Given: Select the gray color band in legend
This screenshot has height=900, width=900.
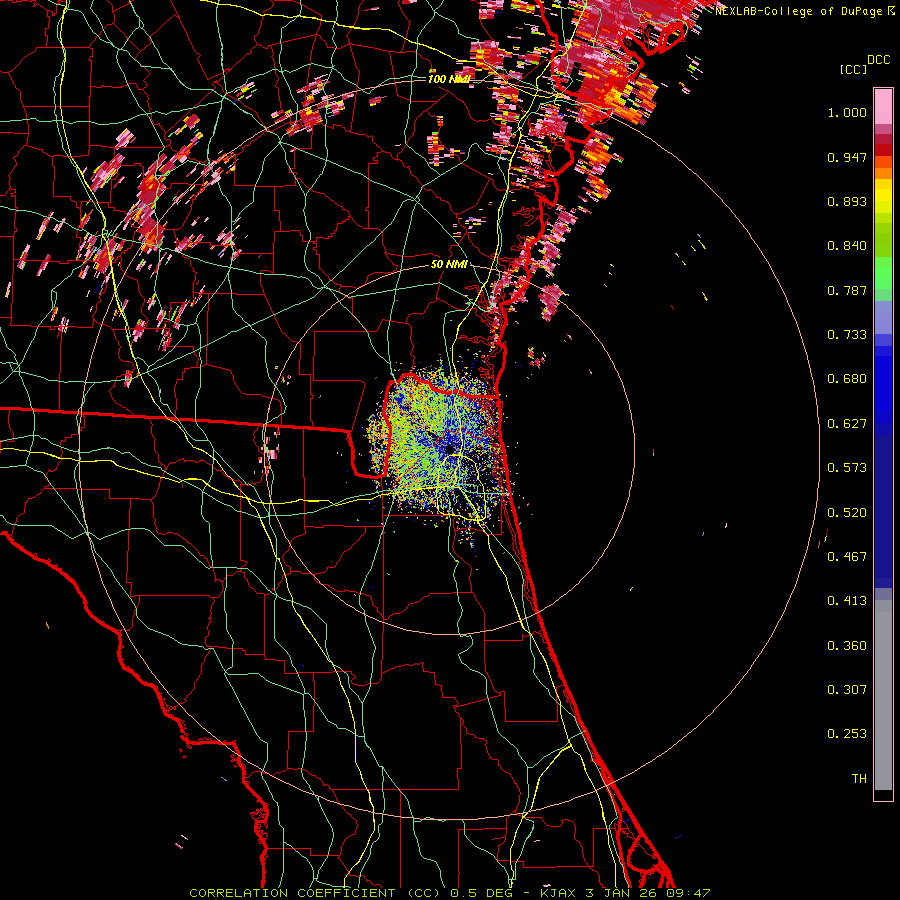Looking at the screenshot, I should pyautogui.click(x=883, y=695).
